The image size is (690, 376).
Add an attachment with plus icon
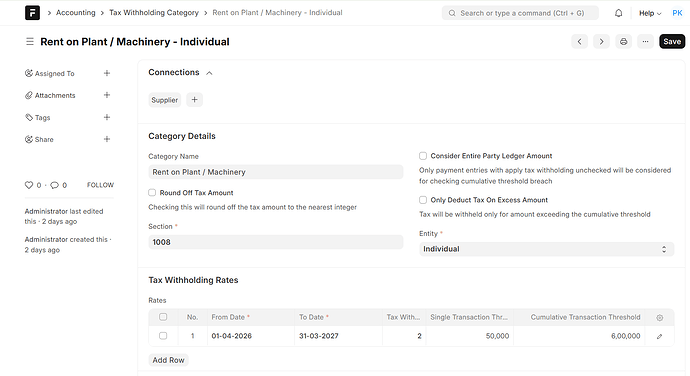click(106, 95)
